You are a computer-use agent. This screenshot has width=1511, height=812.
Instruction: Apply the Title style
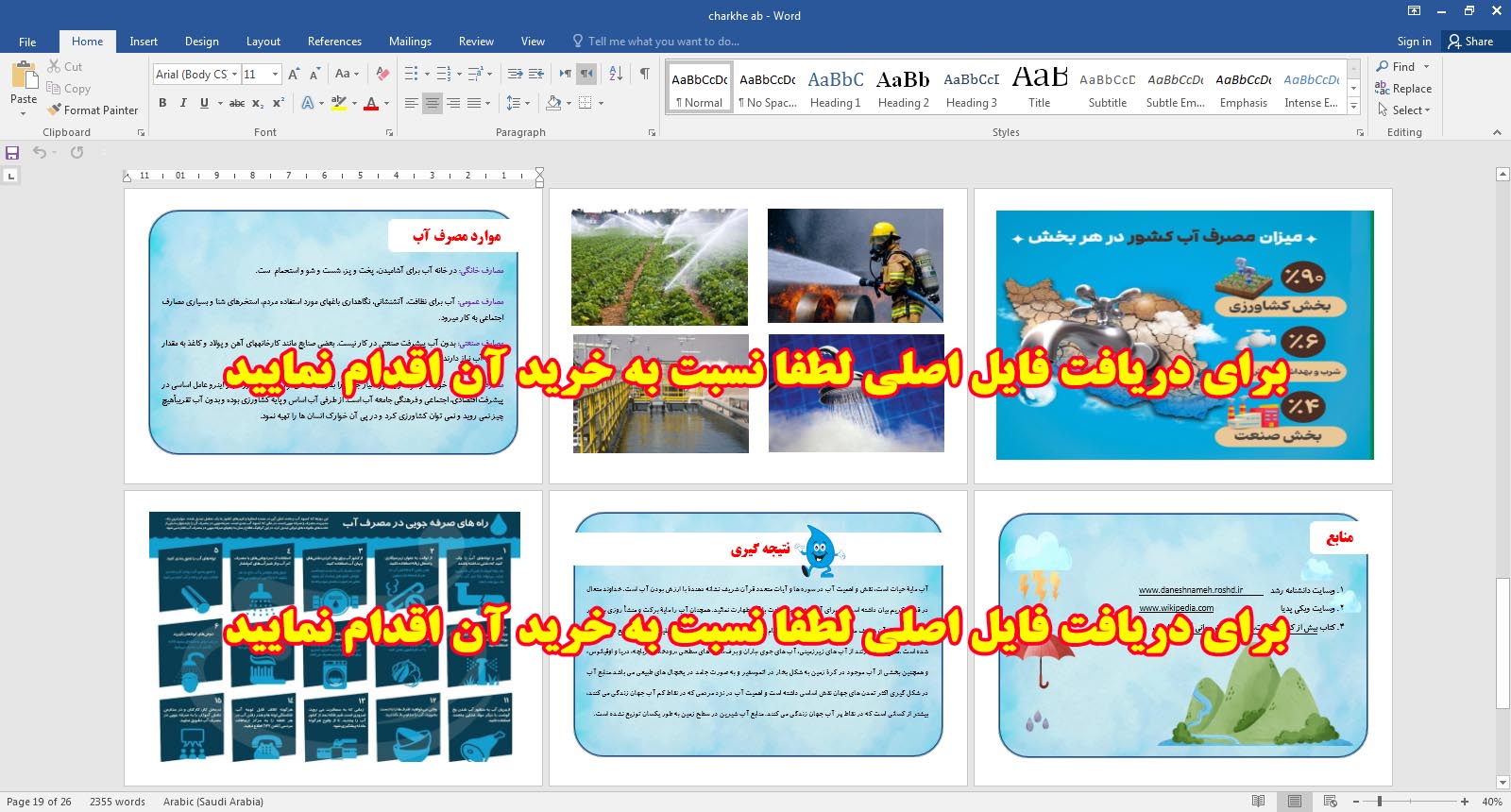point(1039,88)
